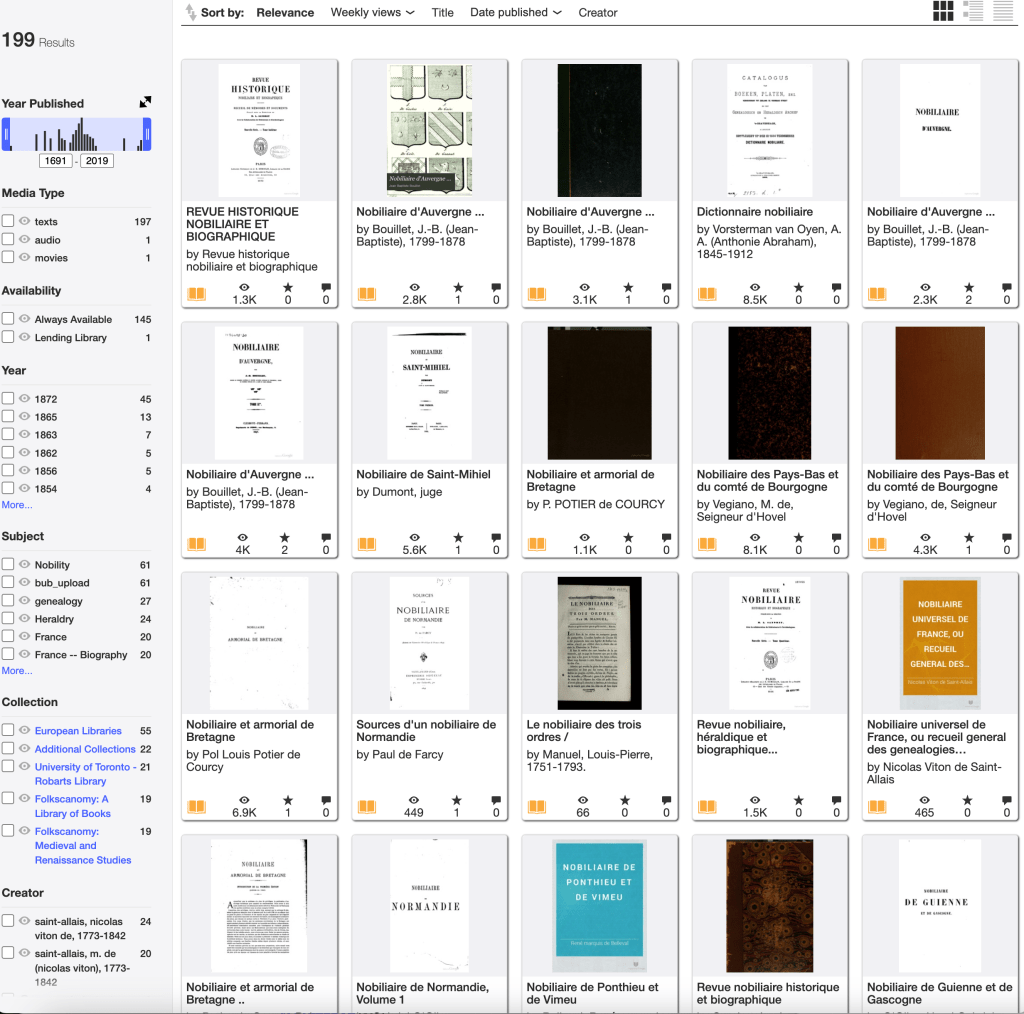Enable the texts media type checkbox
The width and height of the screenshot is (1024, 1014).
click(8, 222)
